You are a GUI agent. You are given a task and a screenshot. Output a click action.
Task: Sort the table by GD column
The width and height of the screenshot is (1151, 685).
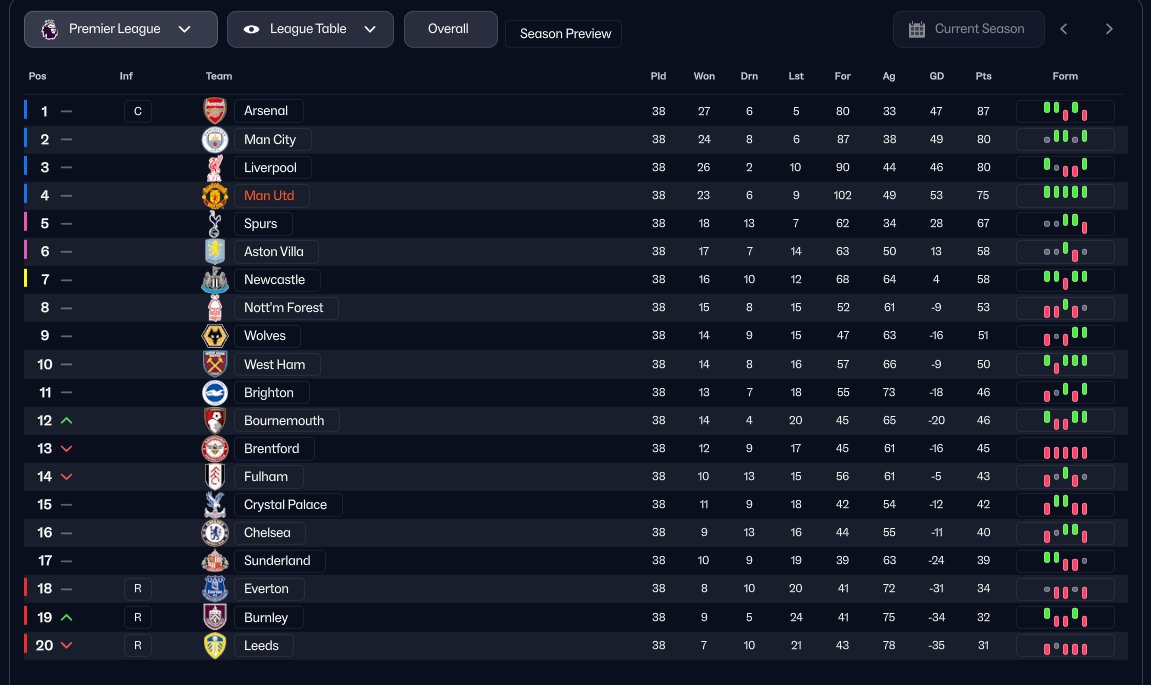click(937, 76)
